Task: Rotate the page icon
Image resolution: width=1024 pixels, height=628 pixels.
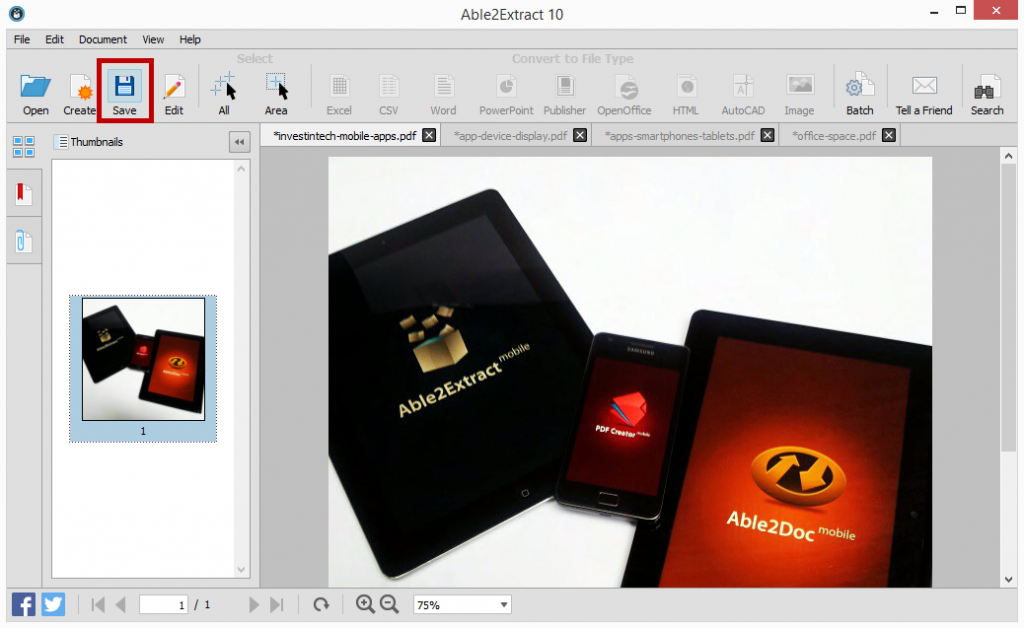Action: pos(321,605)
